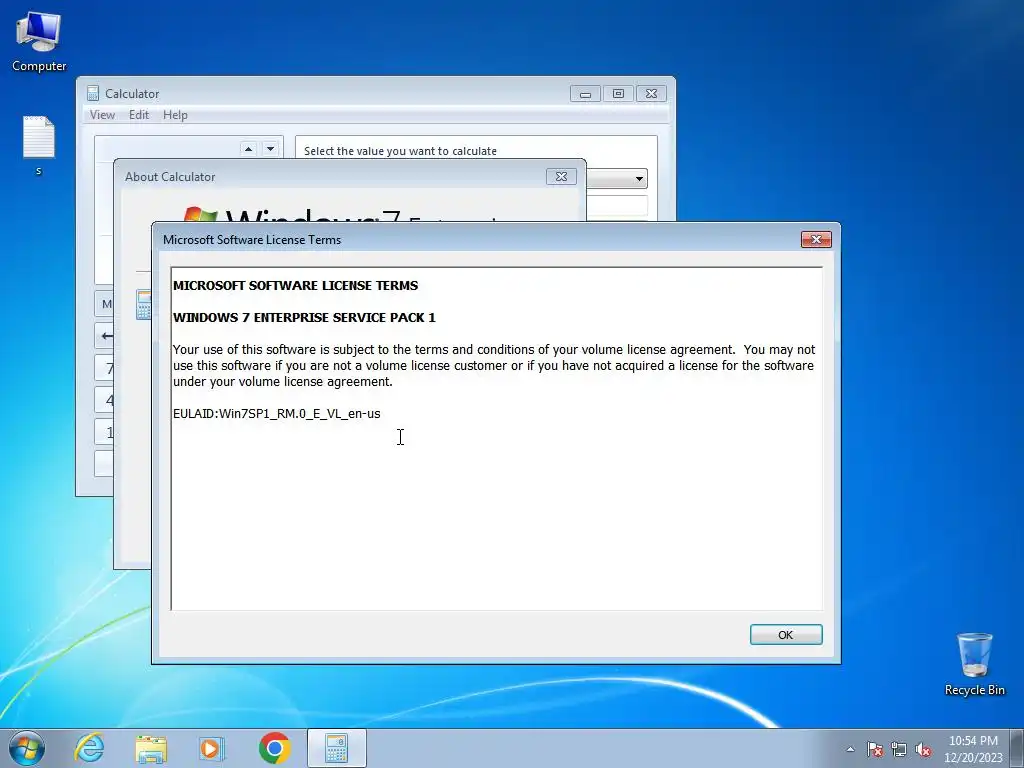Viewport: 1024px width, 768px height.
Task: Click the Calculator taskbar button
Action: pos(336,748)
